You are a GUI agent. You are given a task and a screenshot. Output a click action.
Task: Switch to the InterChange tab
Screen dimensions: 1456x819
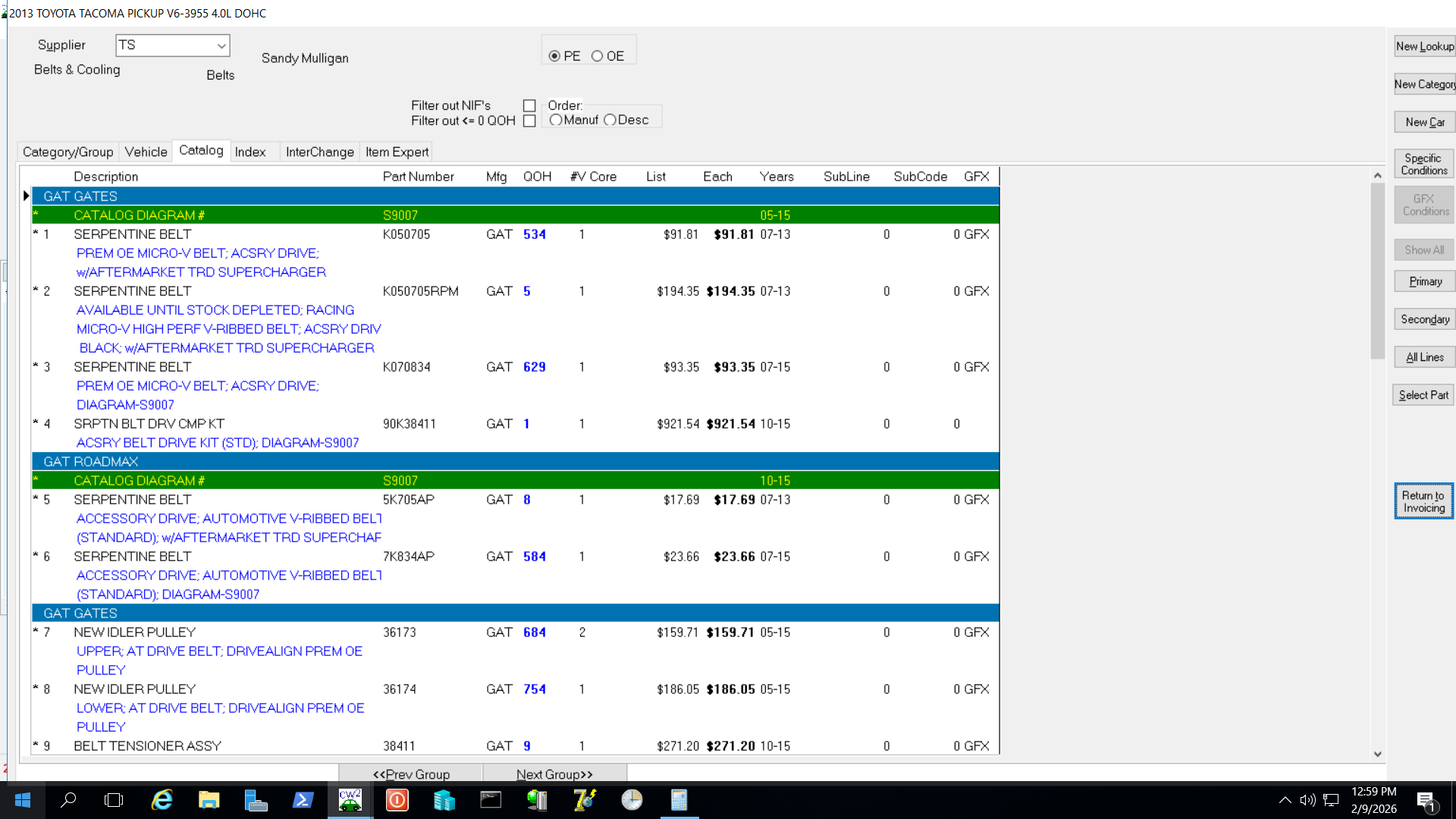319,152
